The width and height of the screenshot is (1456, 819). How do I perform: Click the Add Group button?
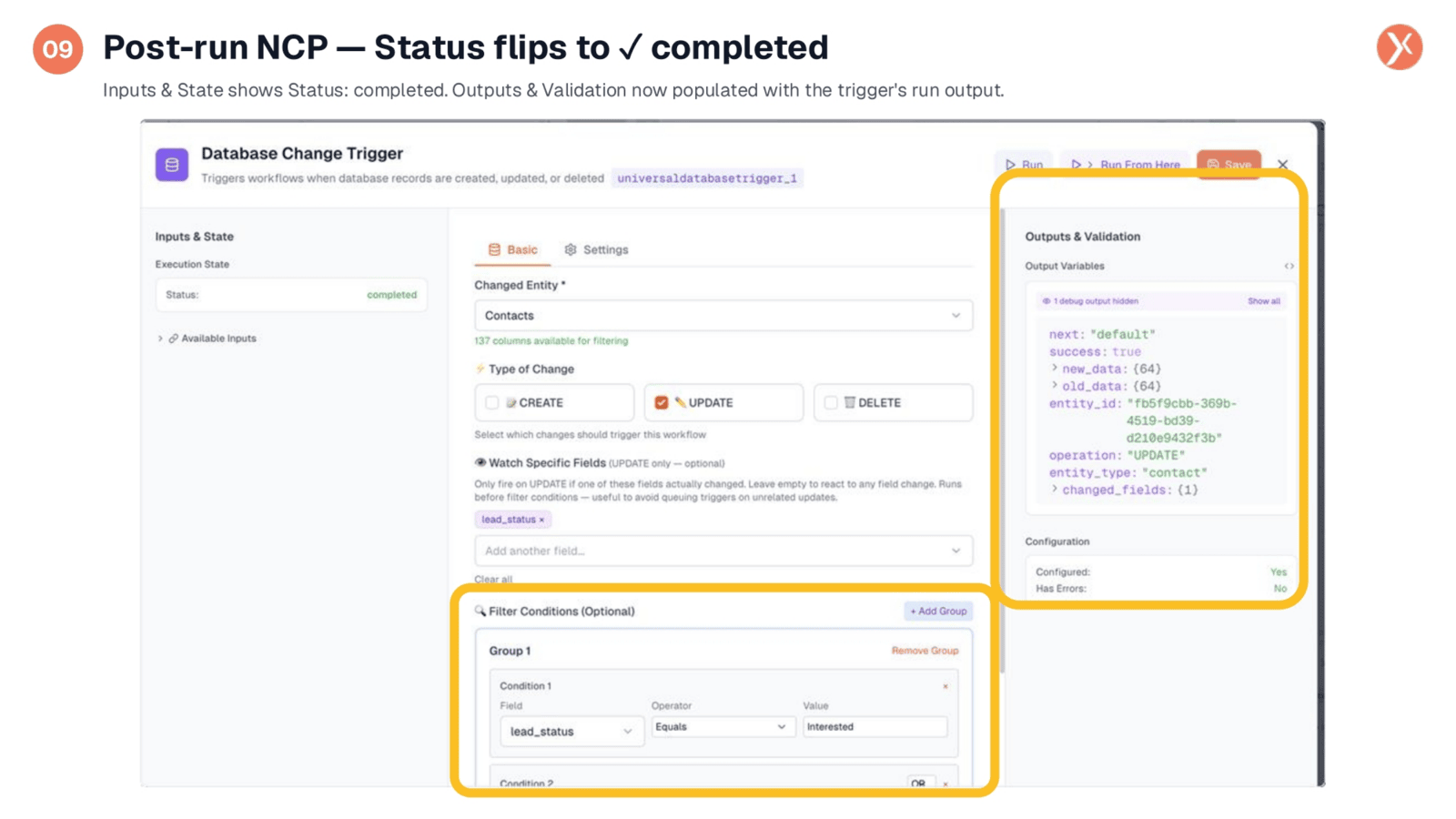pos(938,612)
